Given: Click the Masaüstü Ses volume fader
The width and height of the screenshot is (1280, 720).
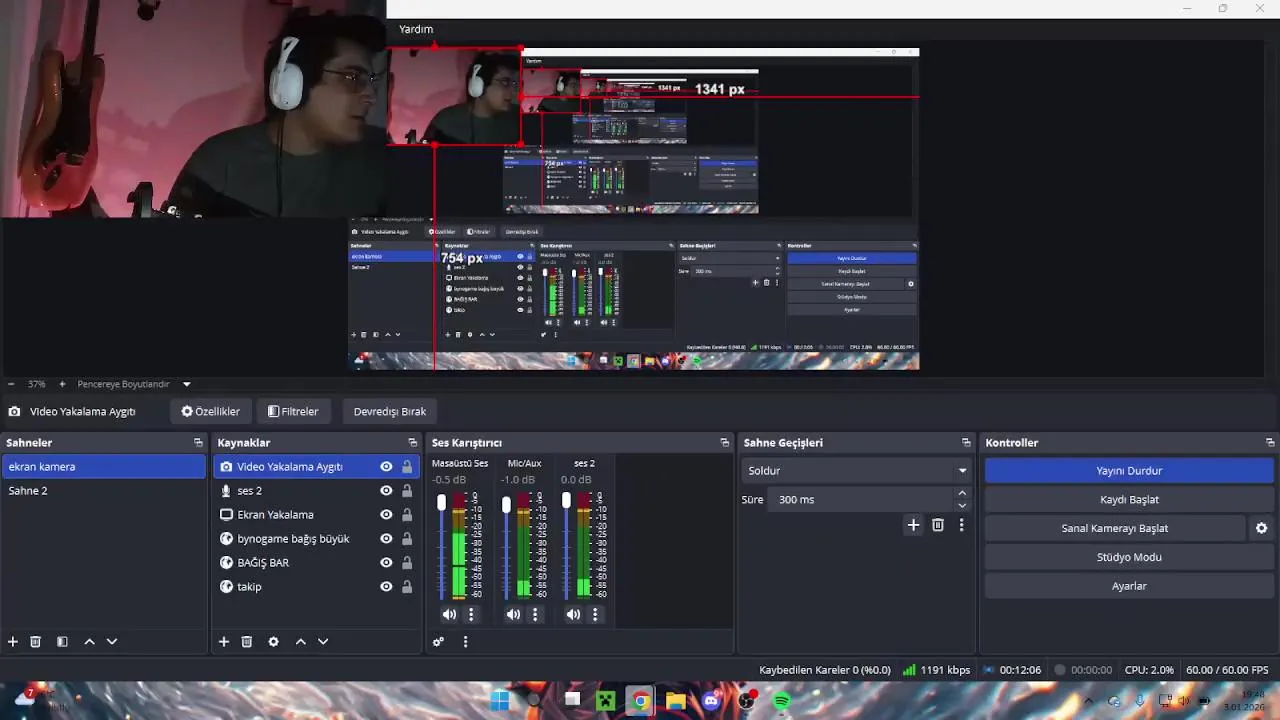Looking at the screenshot, I should tap(442, 503).
